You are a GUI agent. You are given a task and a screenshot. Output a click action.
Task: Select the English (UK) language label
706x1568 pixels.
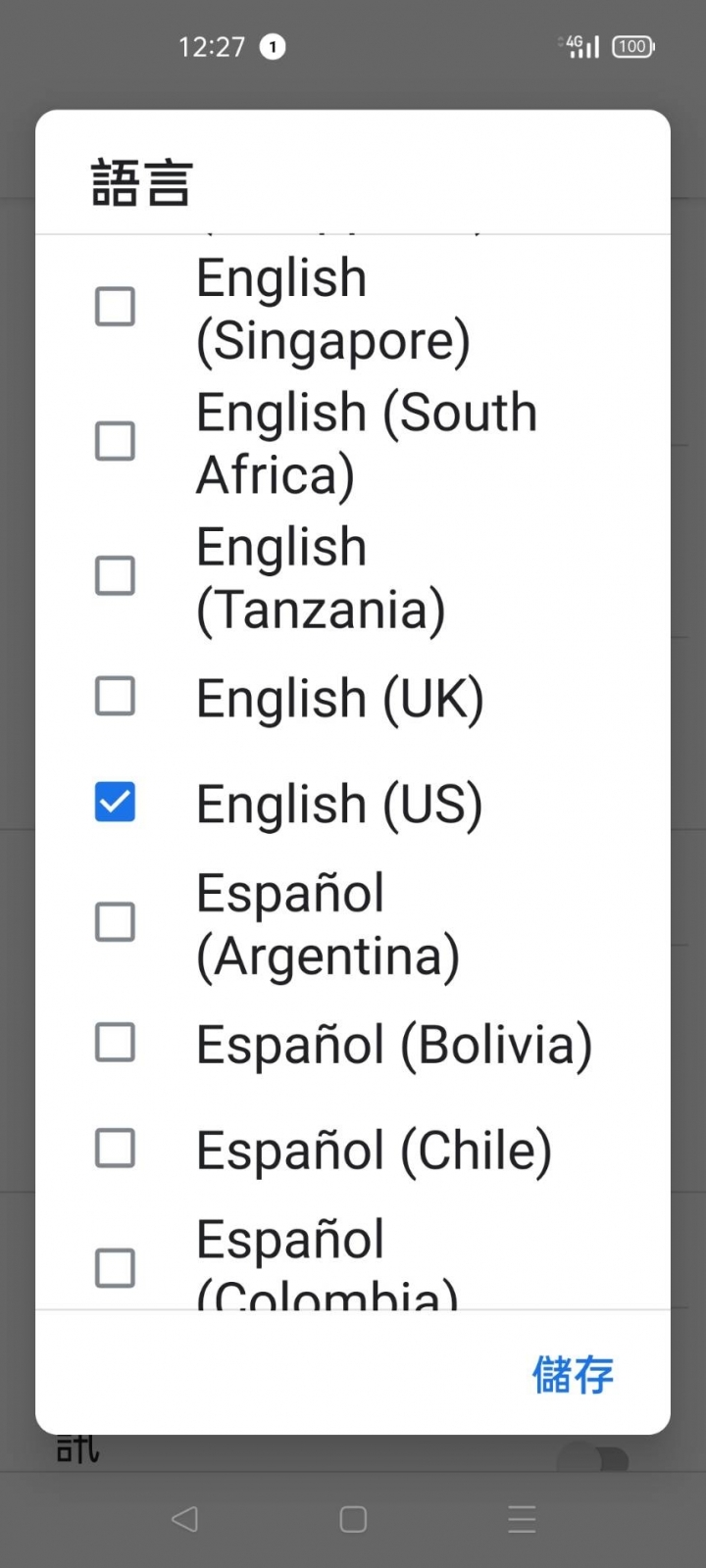[340, 699]
